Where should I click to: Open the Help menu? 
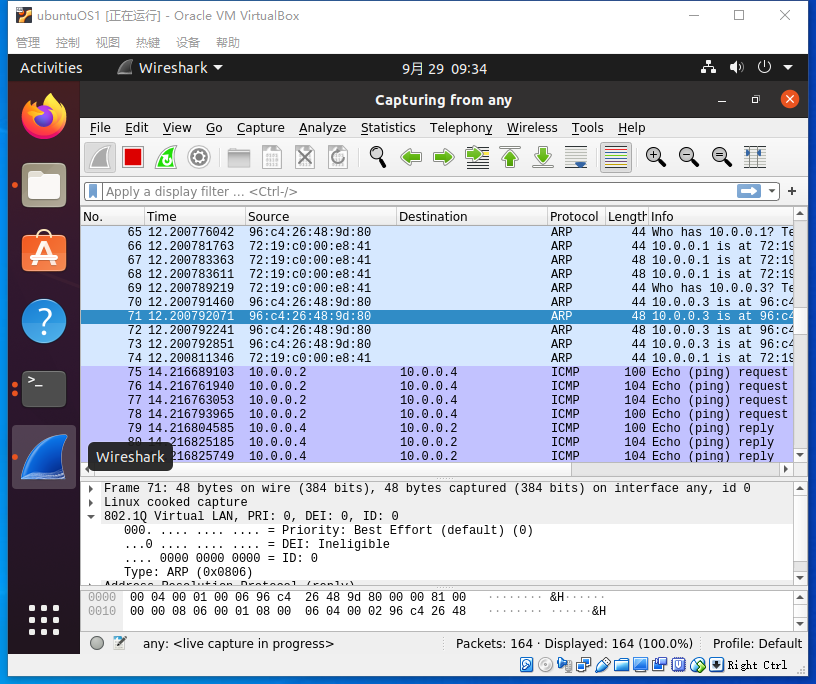pyautogui.click(x=632, y=128)
